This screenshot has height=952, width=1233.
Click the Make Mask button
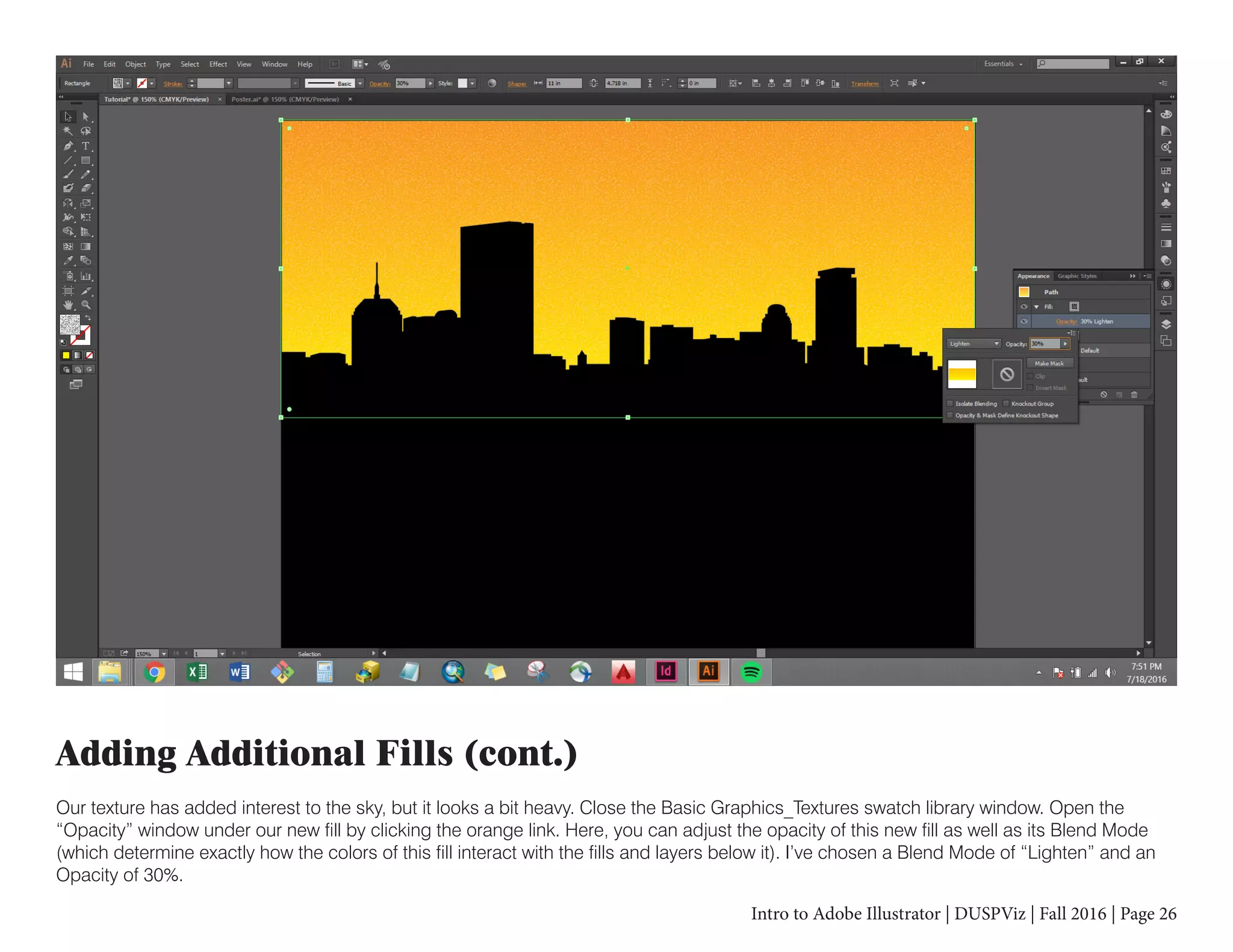pos(1049,363)
